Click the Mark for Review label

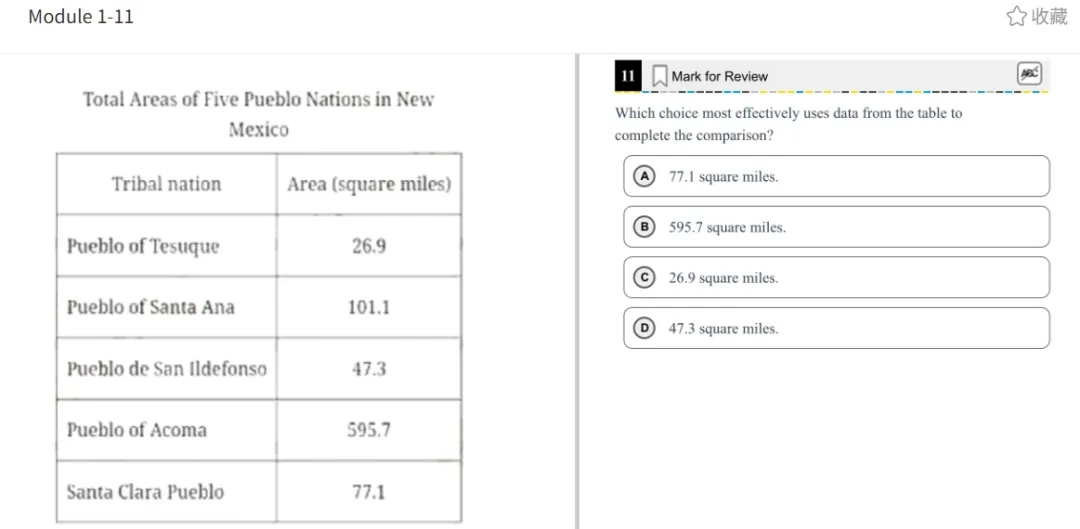point(719,76)
